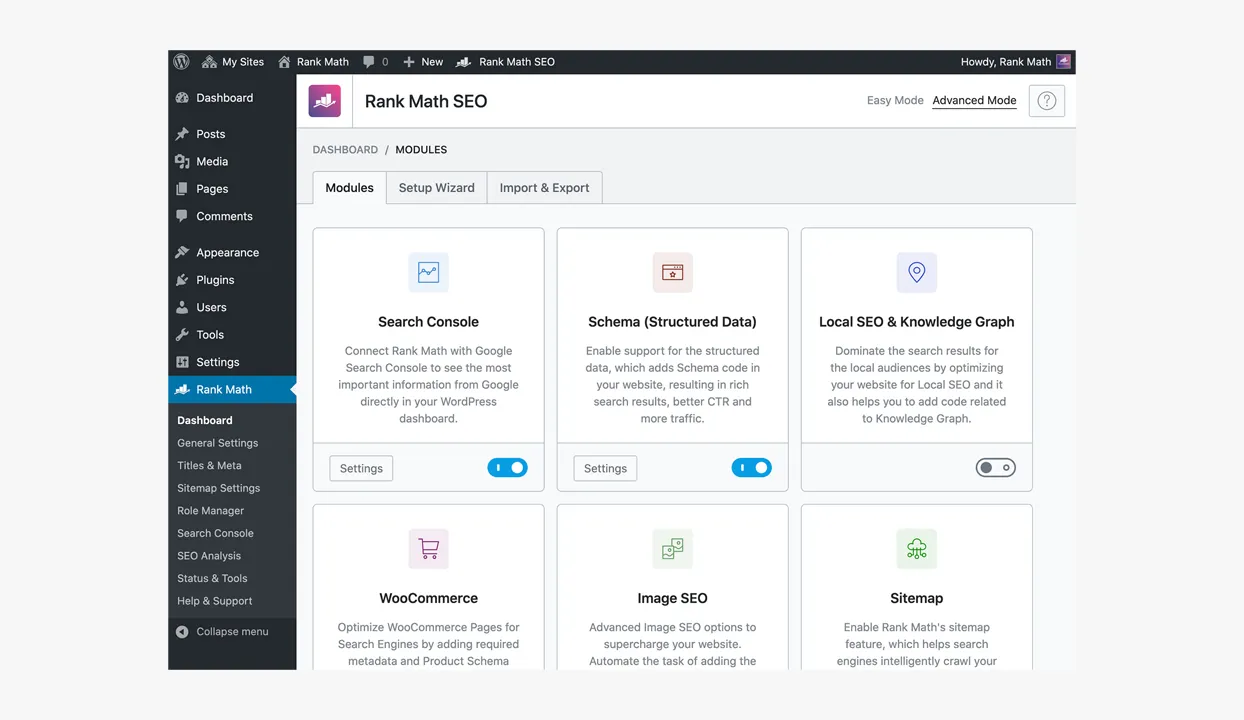Select Rank Math in the sidebar

point(232,390)
